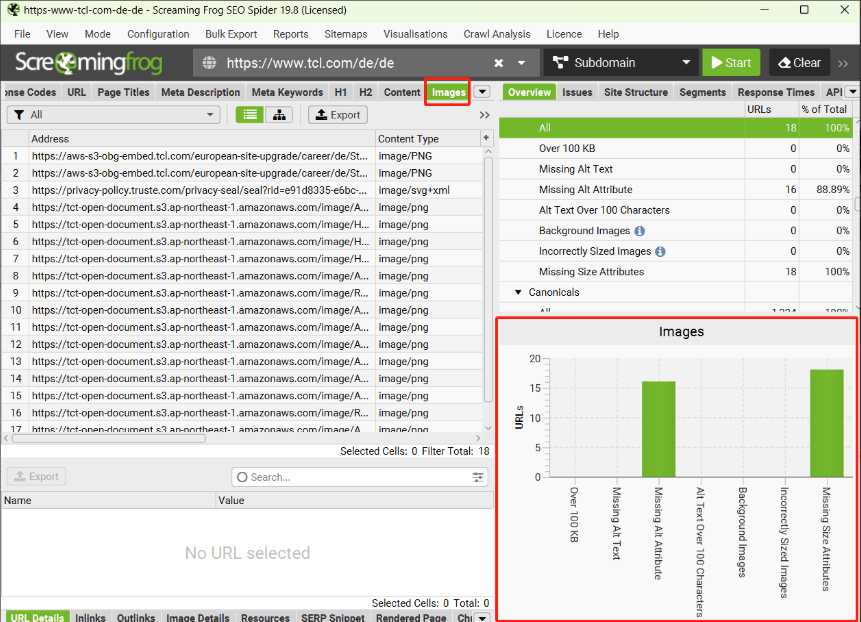Open URL history dropdown arrow
The height and width of the screenshot is (622, 861).
(526, 63)
